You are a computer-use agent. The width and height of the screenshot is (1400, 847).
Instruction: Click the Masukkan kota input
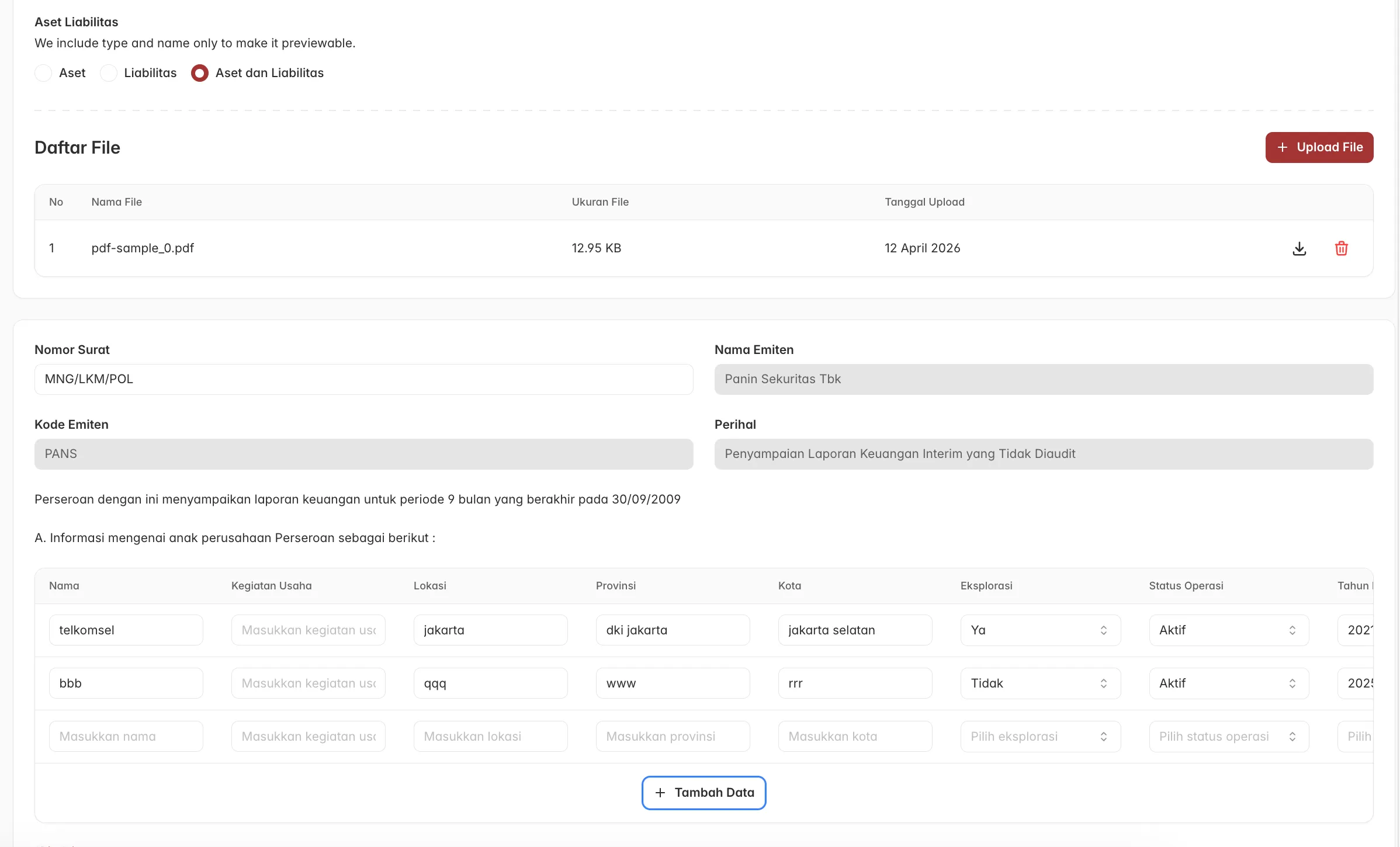click(x=855, y=737)
